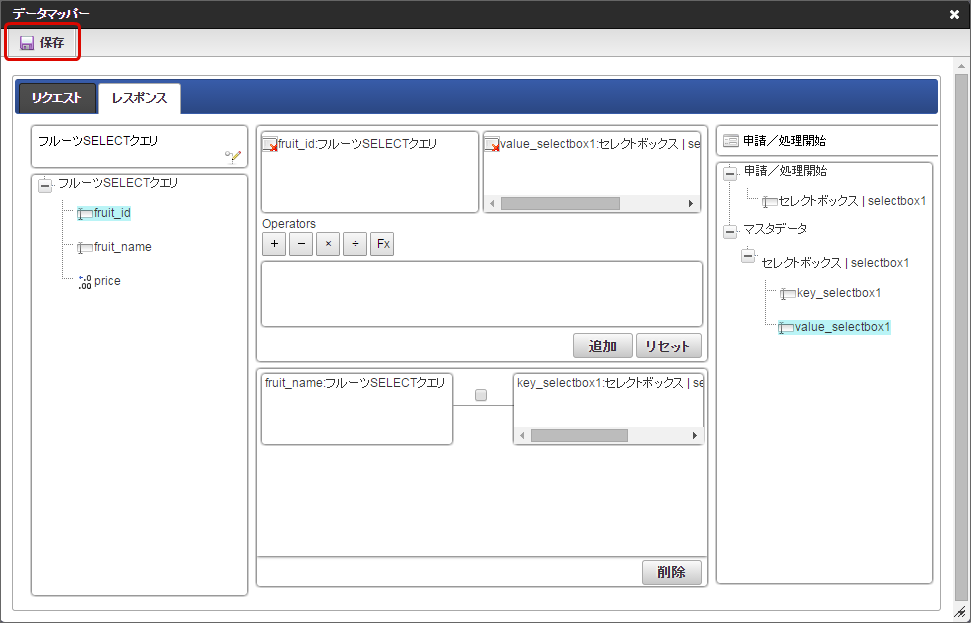Click the left arrow of key_selectbox1 box scrollbar

(522, 435)
